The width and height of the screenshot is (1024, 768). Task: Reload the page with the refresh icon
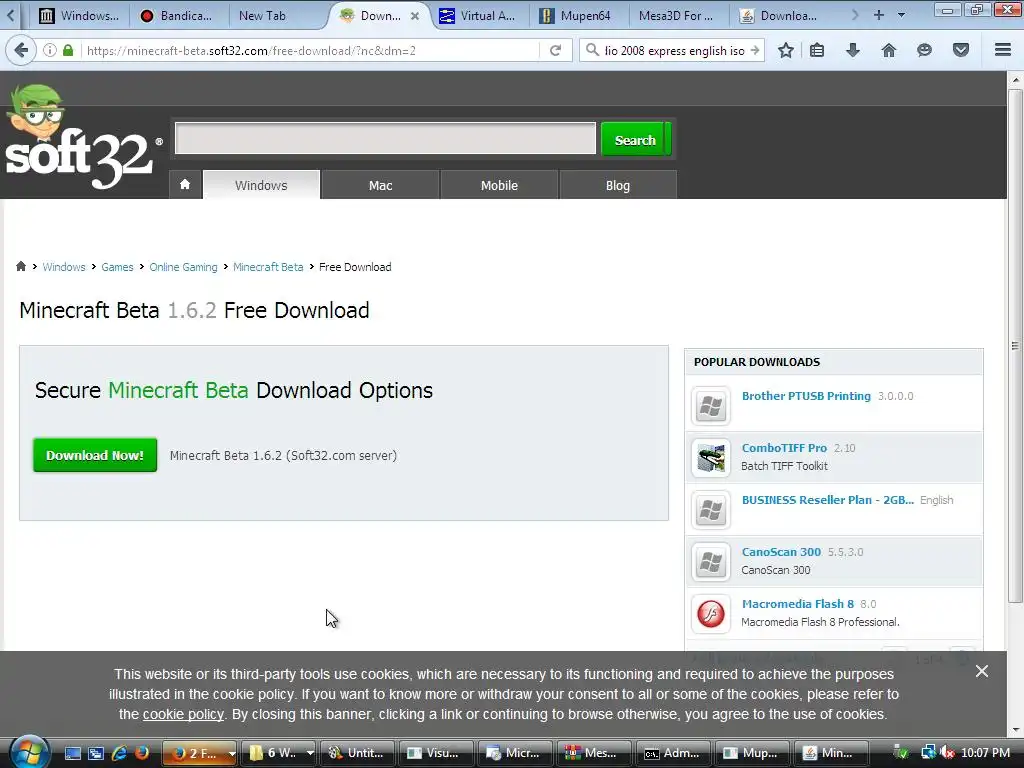pyautogui.click(x=556, y=50)
